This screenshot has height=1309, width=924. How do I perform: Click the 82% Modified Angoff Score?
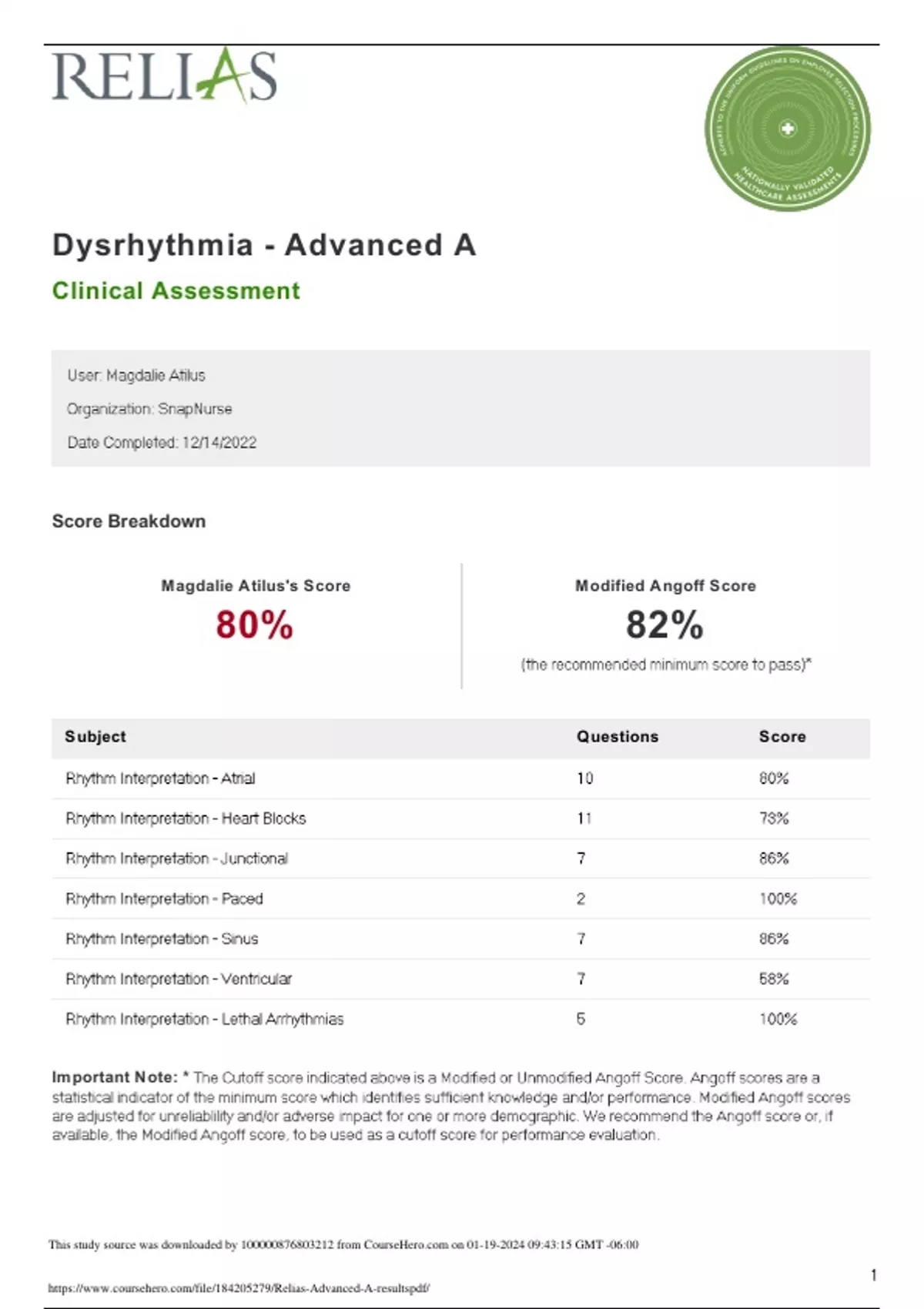[665, 624]
